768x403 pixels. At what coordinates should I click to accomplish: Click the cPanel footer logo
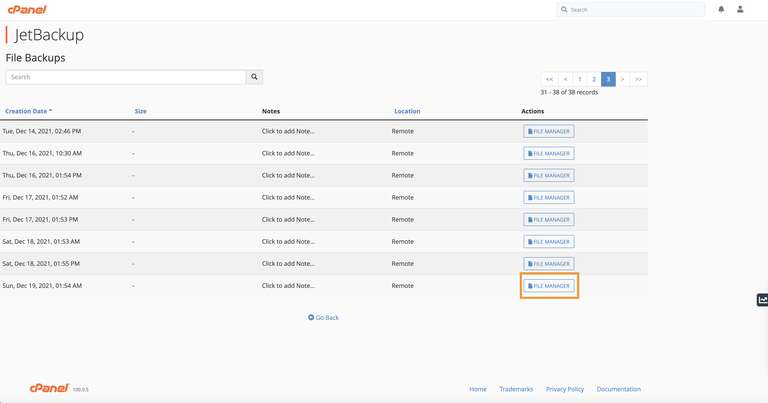click(49, 388)
